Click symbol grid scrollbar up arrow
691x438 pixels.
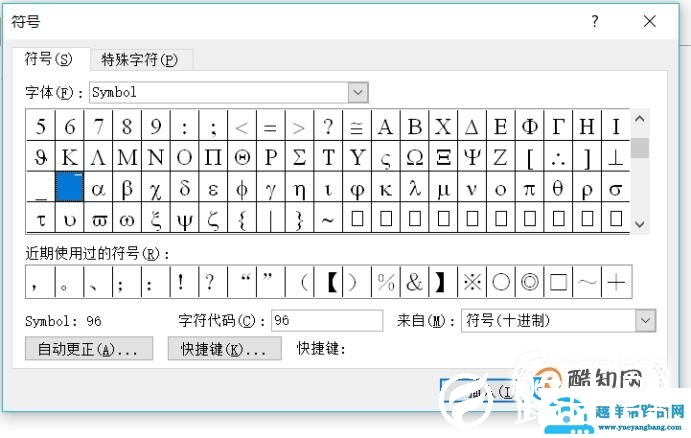(x=639, y=119)
